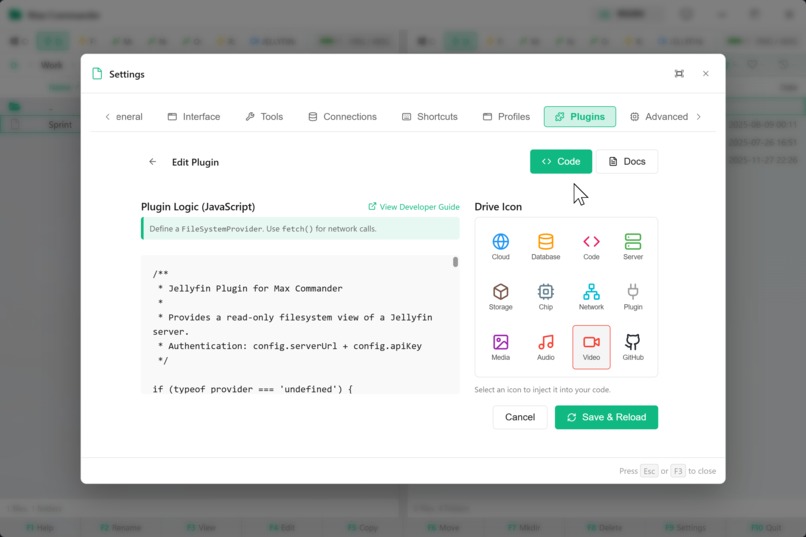Select the Cloud drive icon
This screenshot has width=806, height=537.
(500, 246)
